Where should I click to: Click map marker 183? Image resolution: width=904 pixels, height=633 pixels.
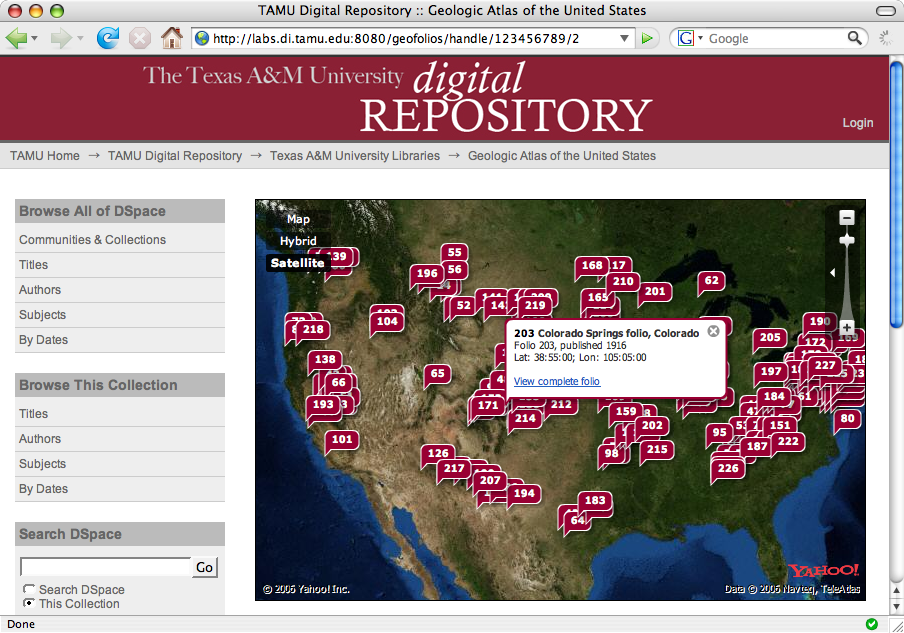(594, 500)
